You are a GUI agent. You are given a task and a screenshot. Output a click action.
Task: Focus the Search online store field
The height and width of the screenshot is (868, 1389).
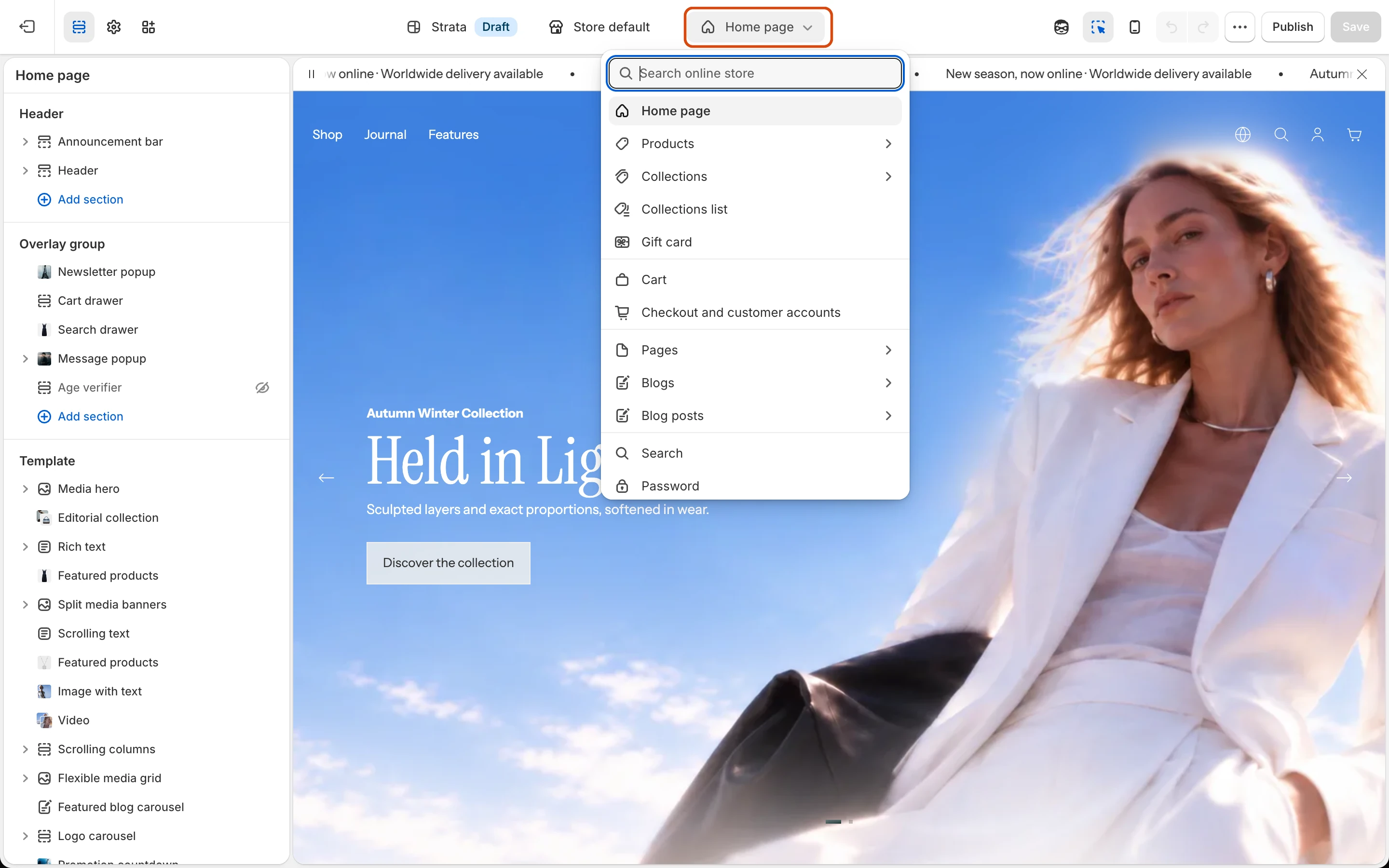point(755,73)
